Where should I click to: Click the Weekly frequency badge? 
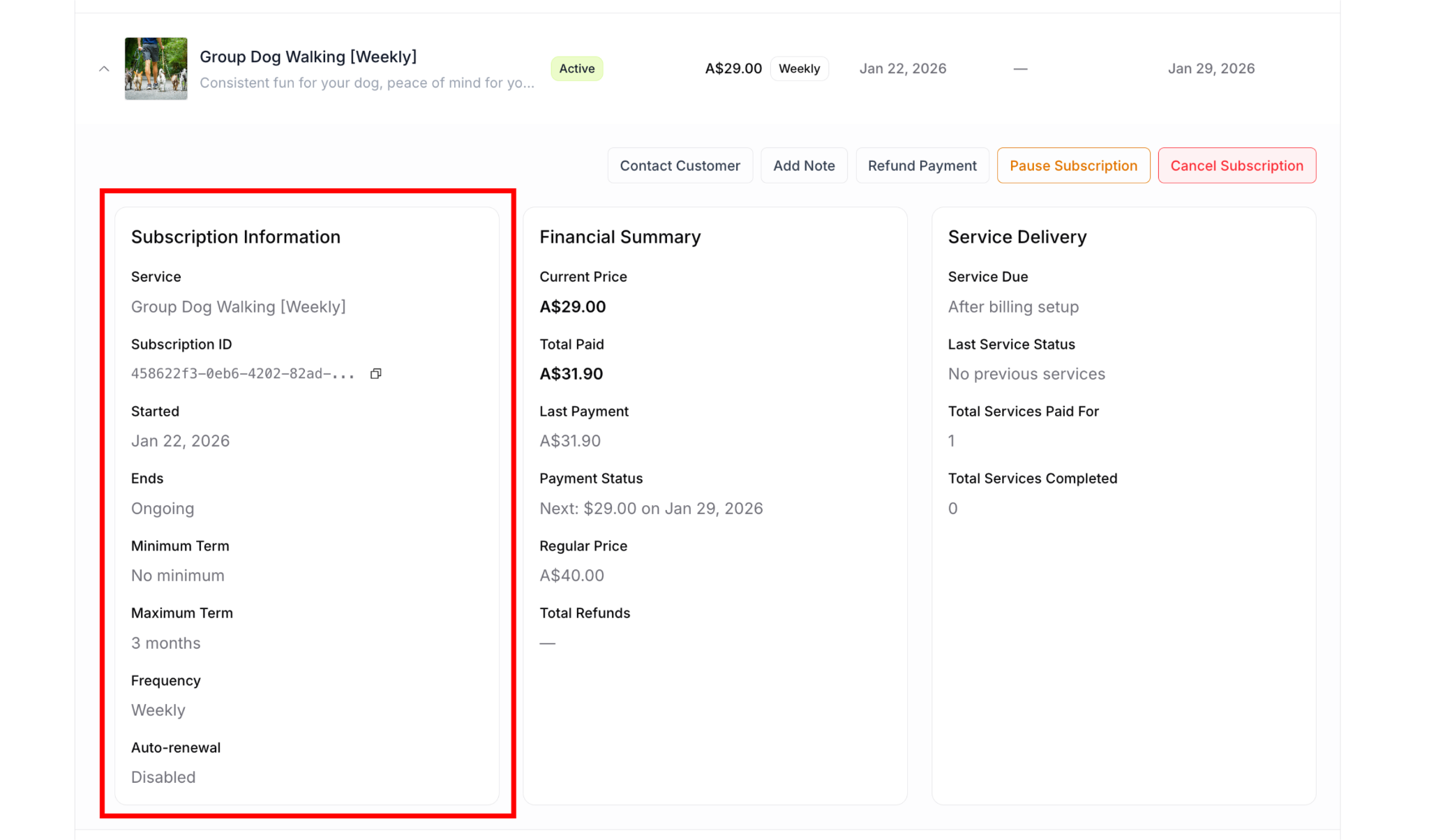click(x=799, y=68)
